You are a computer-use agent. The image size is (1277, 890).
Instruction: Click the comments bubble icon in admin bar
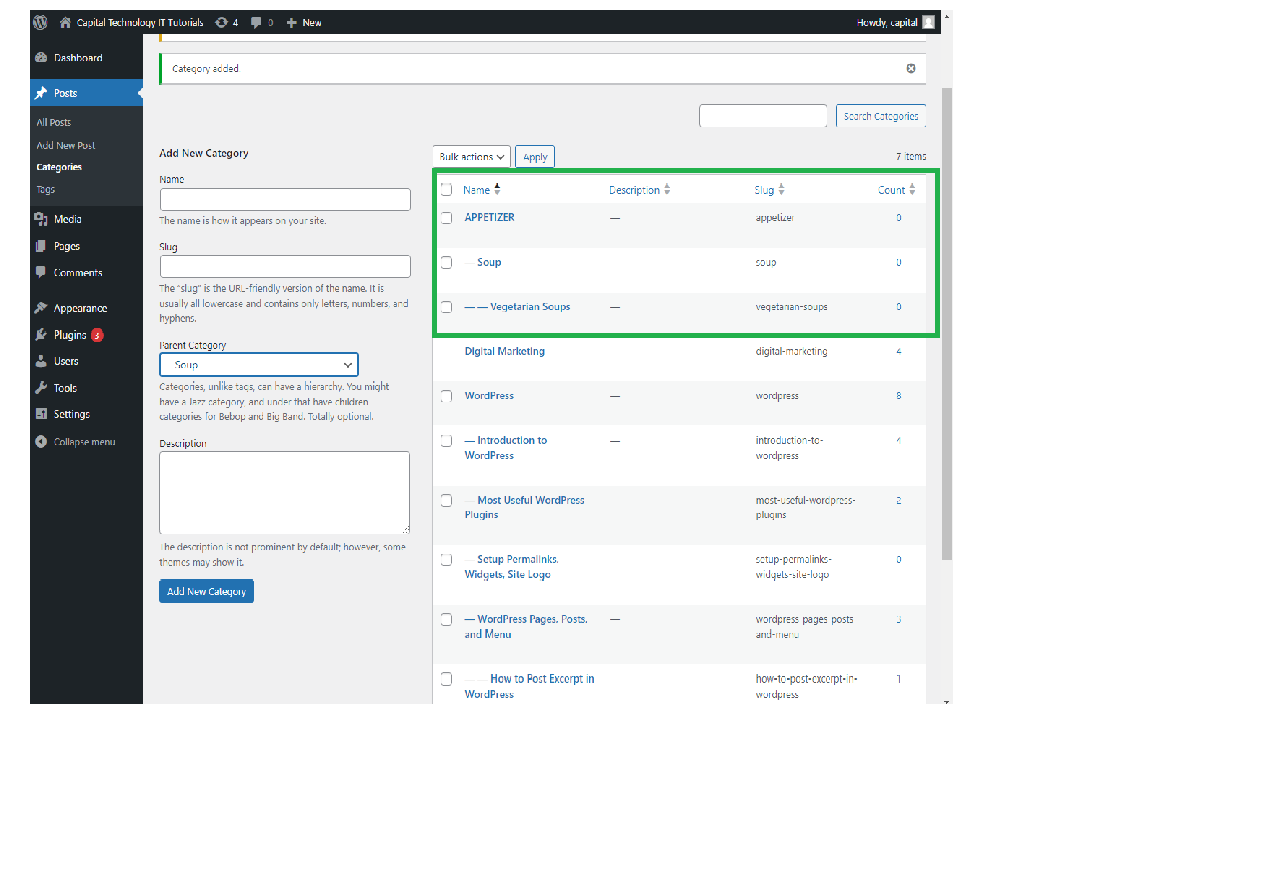(257, 22)
